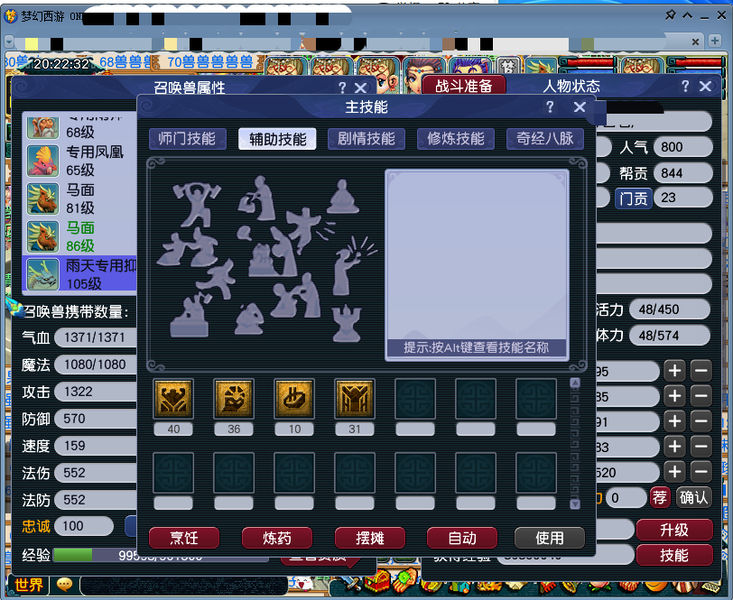Click the 忠诚 value 100
Viewport: 733px width, 600px height.
pyautogui.click(x=84, y=526)
